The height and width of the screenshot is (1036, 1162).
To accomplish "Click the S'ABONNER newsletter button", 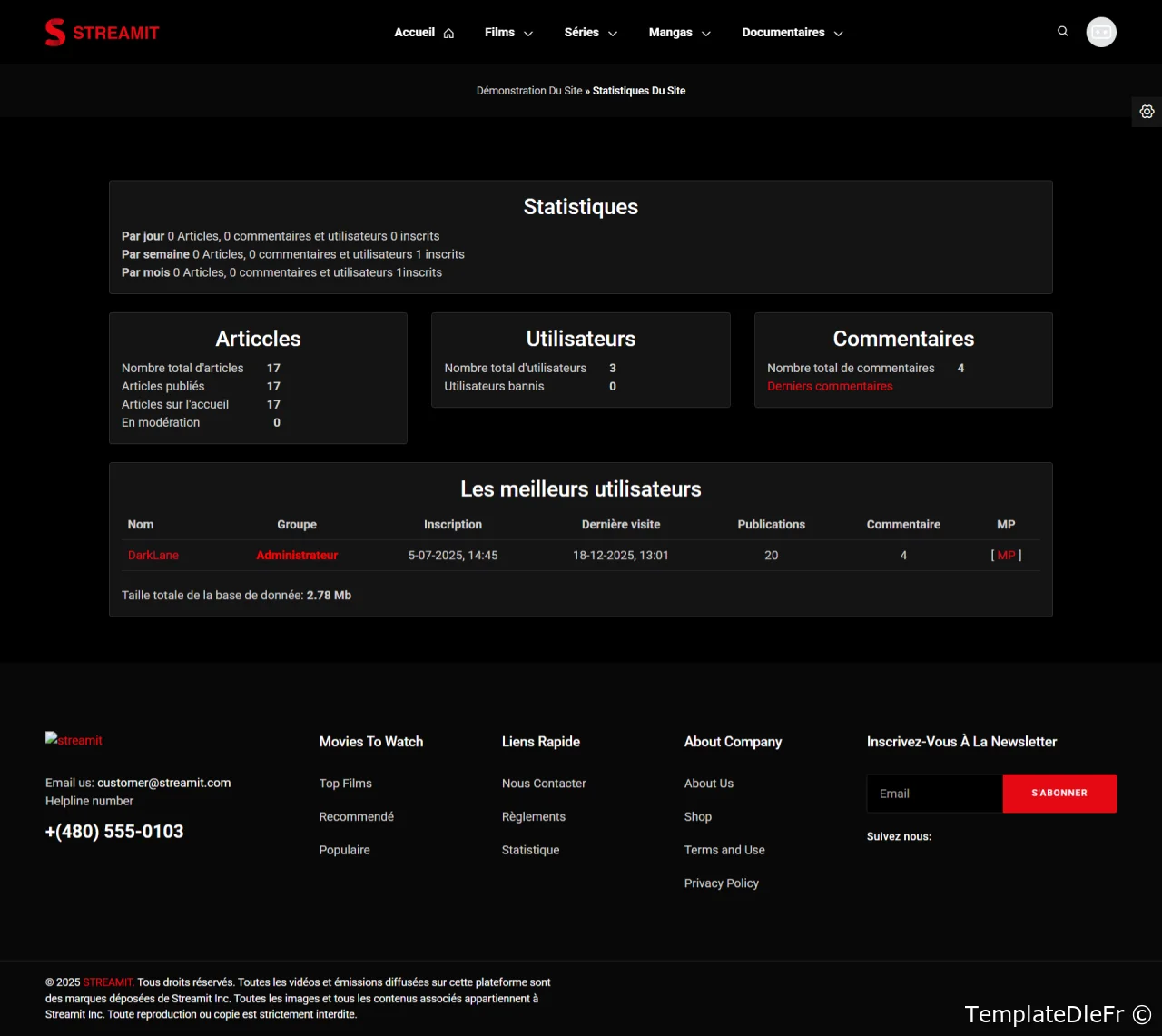I will 1059,793.
